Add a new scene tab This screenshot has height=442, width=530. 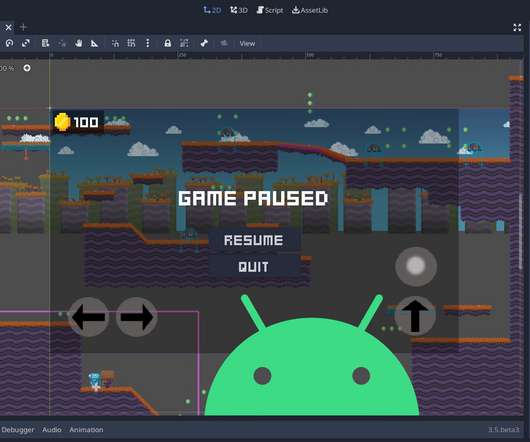[x=23, y=27]
